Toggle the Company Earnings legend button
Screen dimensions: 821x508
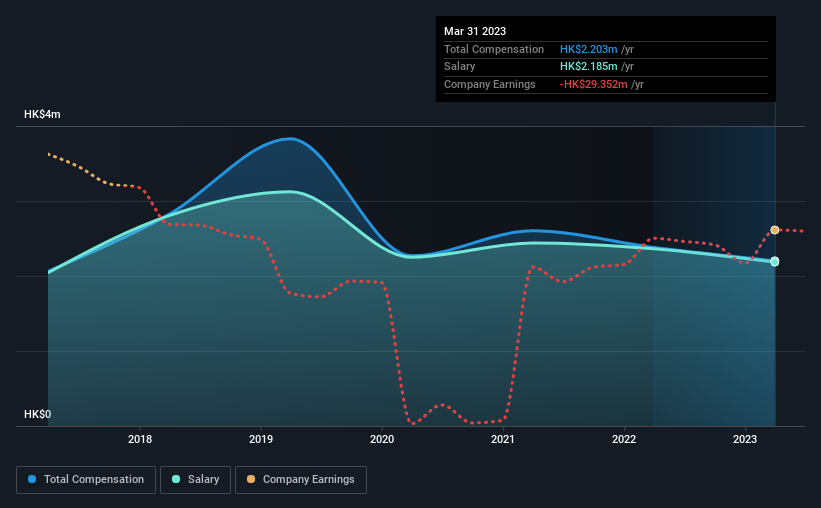(x=301, y=480)
